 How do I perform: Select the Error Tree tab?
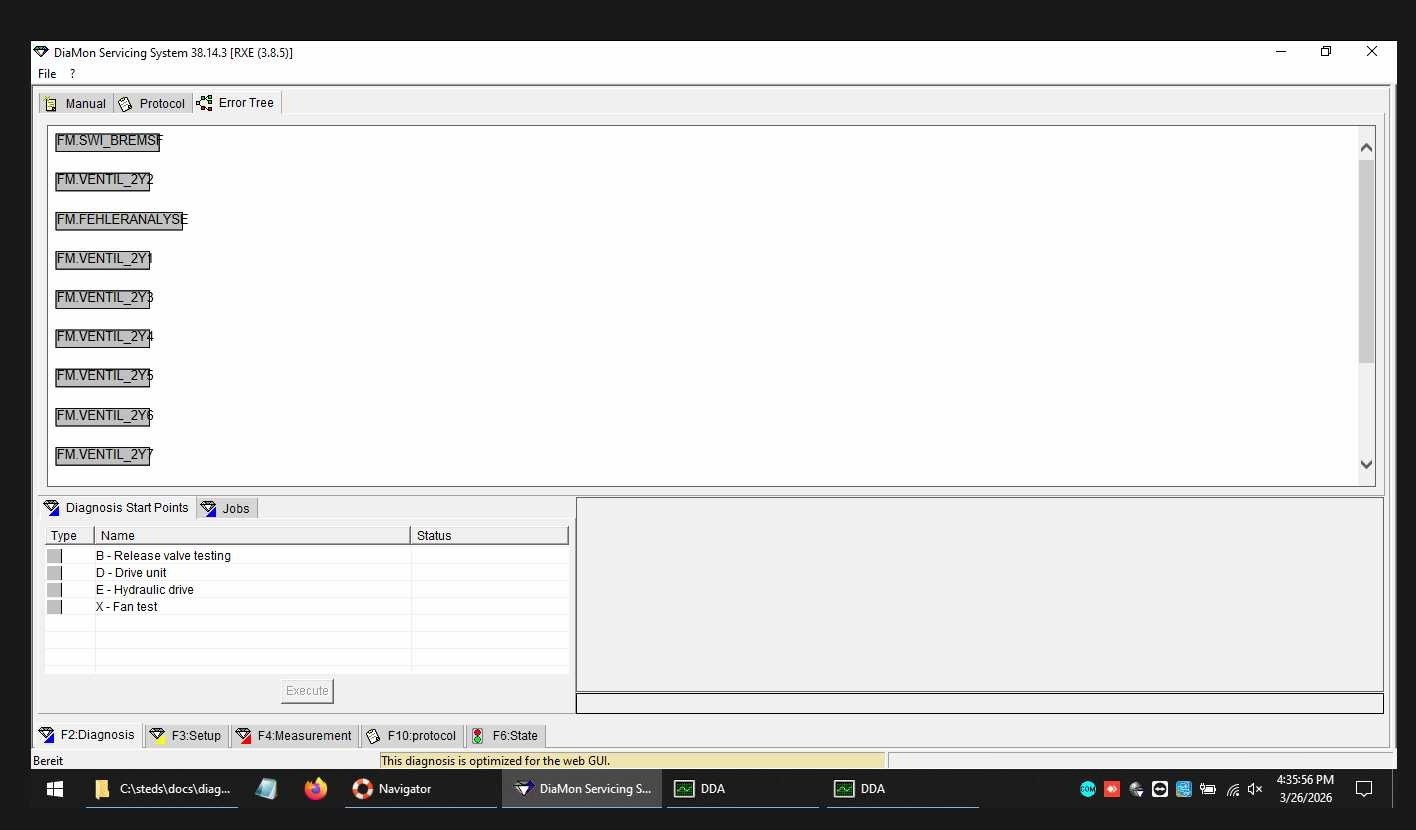click(236, 102)
